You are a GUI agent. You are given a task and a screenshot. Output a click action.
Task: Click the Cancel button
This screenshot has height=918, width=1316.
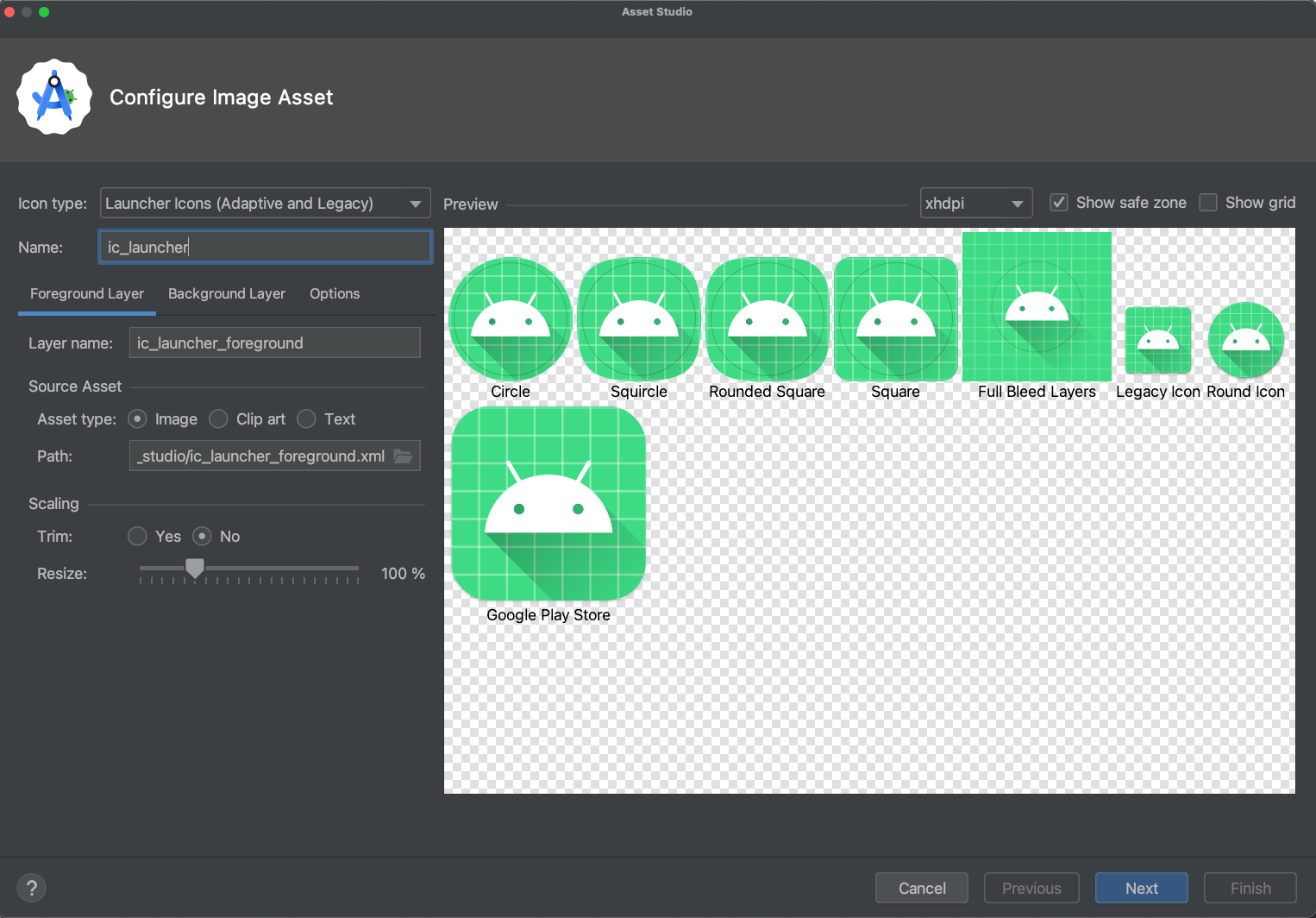pos(922,888)
